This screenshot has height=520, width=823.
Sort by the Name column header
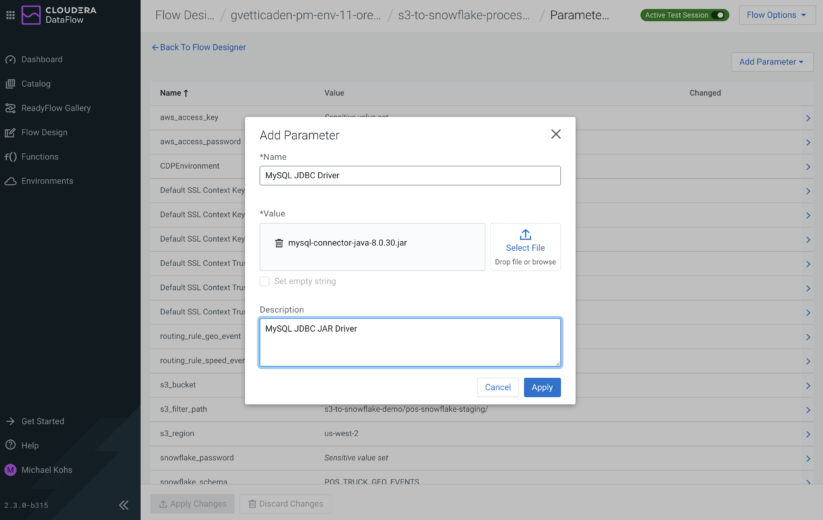pos(174,93)
